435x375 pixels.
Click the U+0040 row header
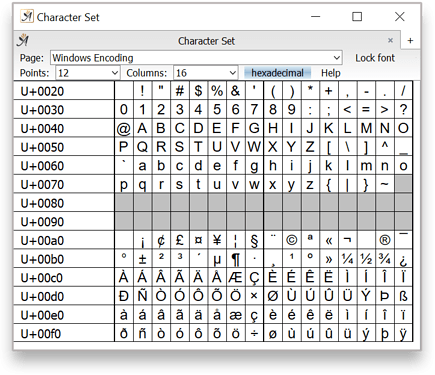(x=64, y=128)
